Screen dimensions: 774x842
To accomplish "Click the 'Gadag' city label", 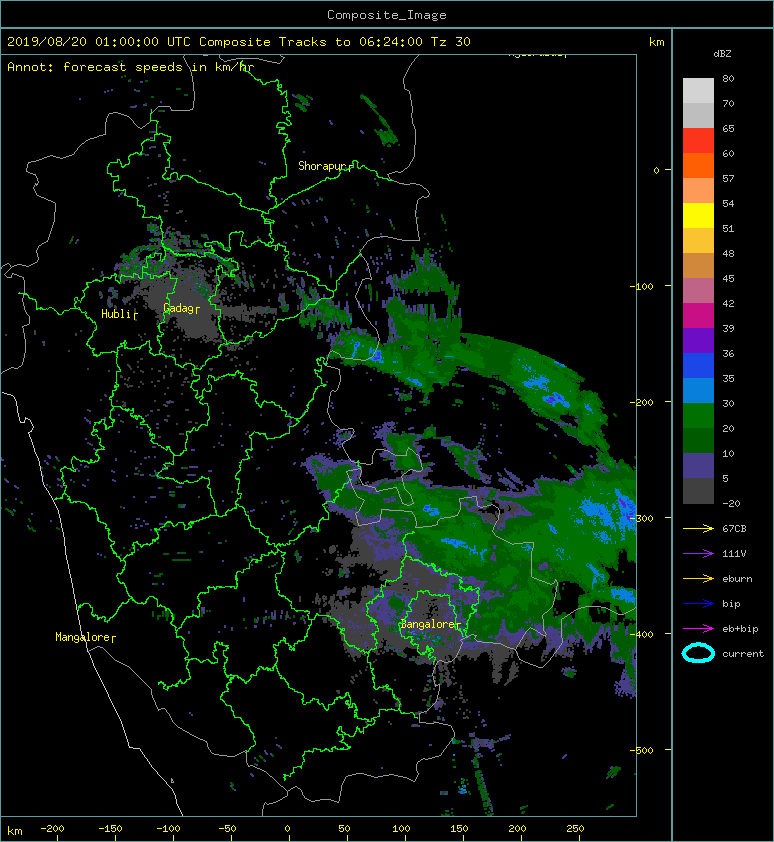I will point(178,308).
